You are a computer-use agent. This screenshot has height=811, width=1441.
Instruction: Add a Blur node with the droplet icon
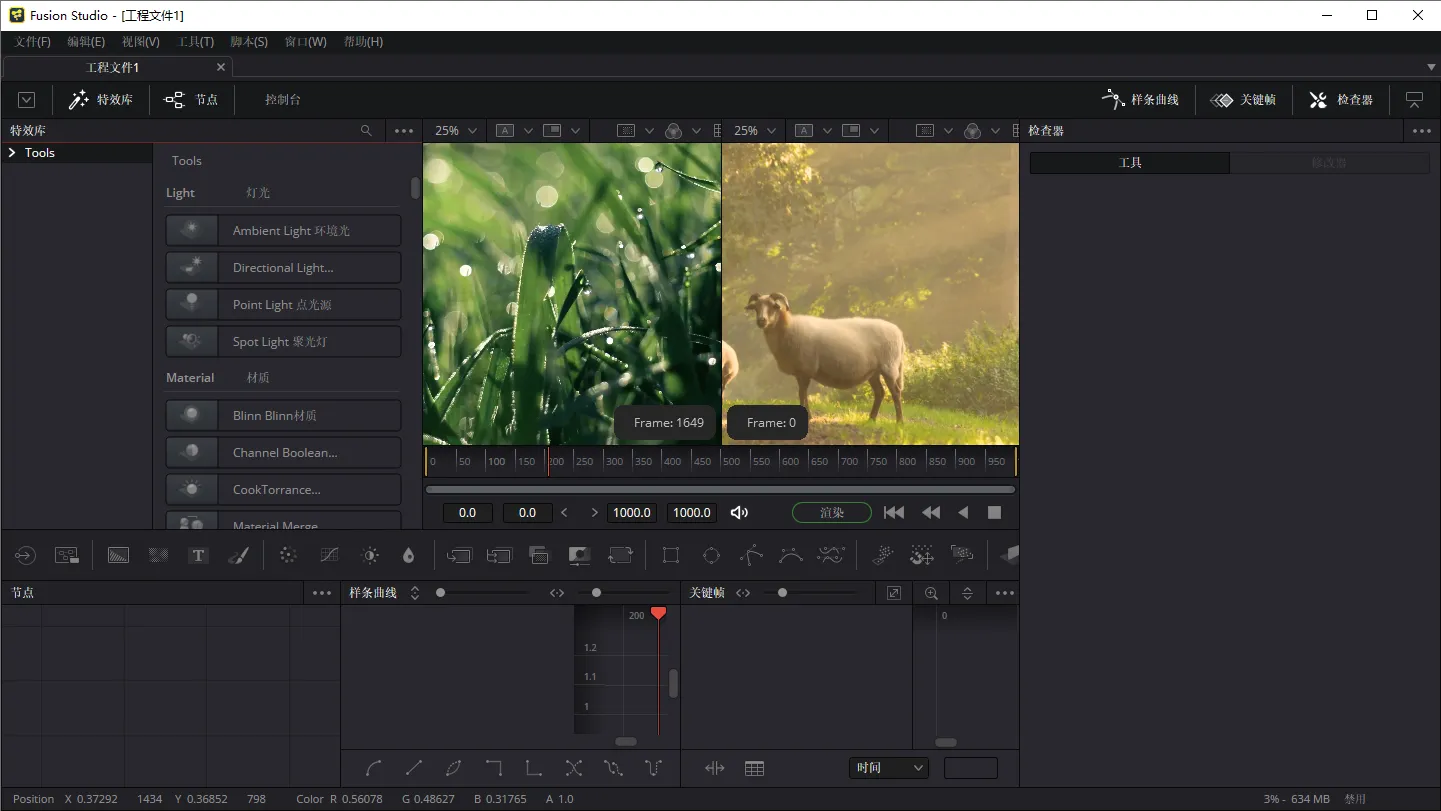tap(408, 555)
